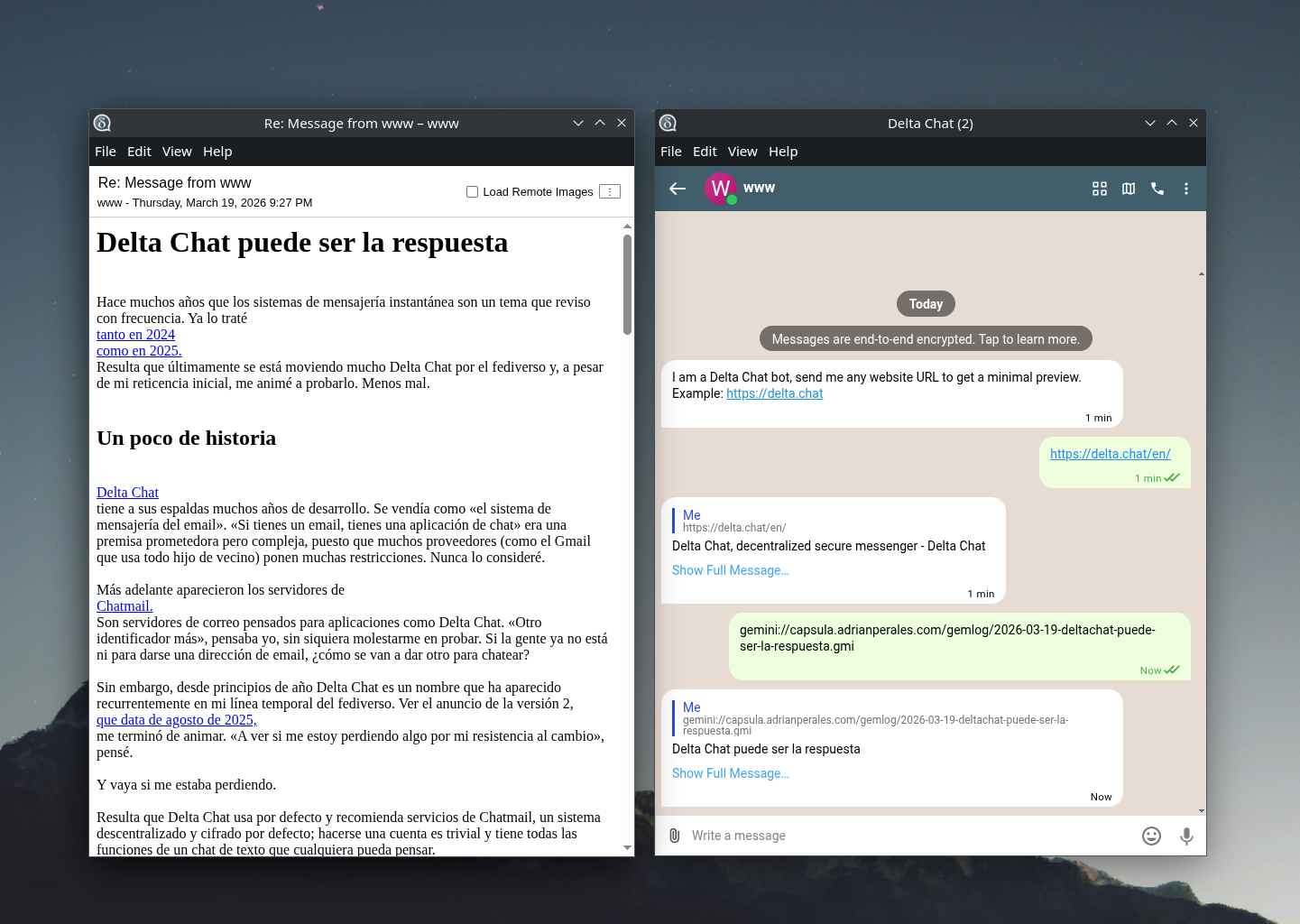Open the Chatmail link in the article
This screenshot has height=924, width=1300.
pos(124,606)
